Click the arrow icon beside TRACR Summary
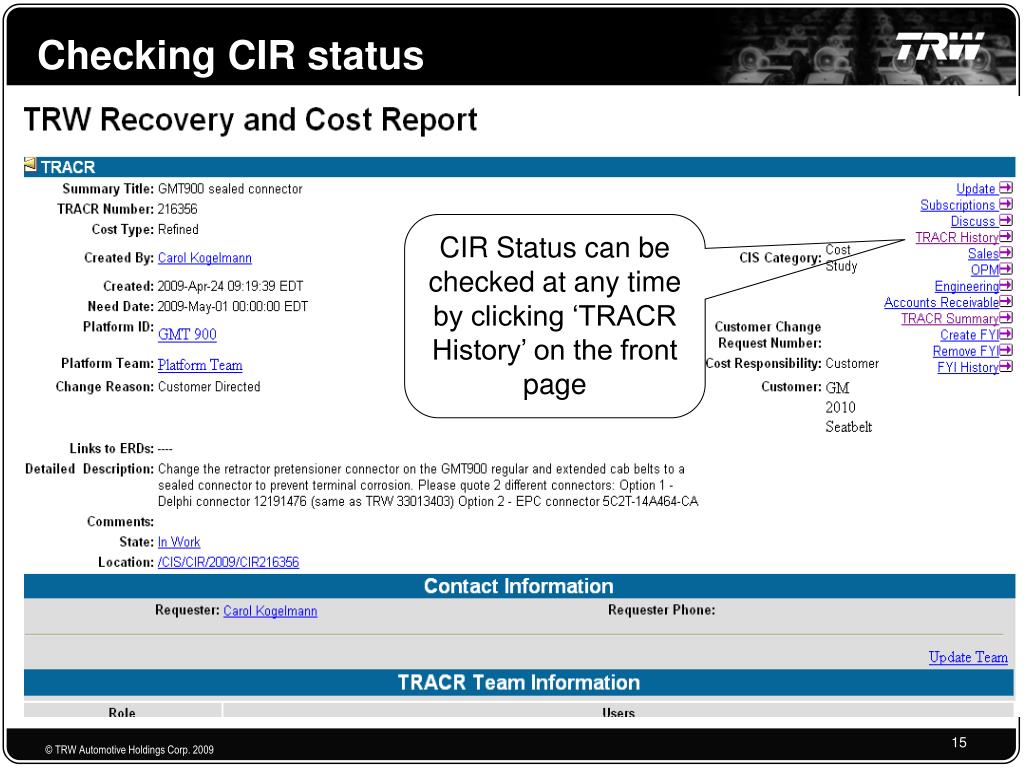Screen dimensions: 1024x768 point(1006,318)
